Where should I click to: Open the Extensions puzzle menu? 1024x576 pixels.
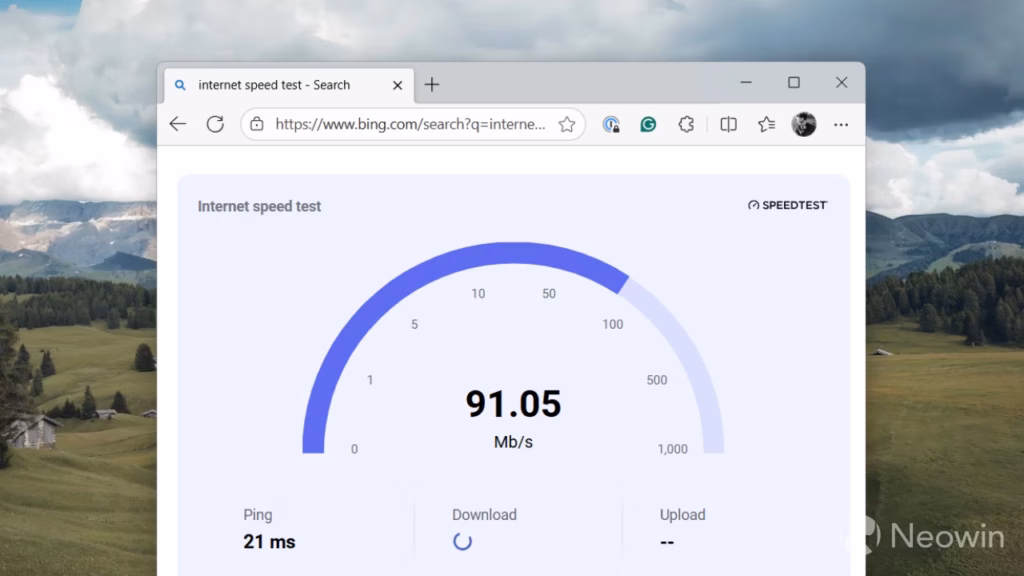point(686,124)
